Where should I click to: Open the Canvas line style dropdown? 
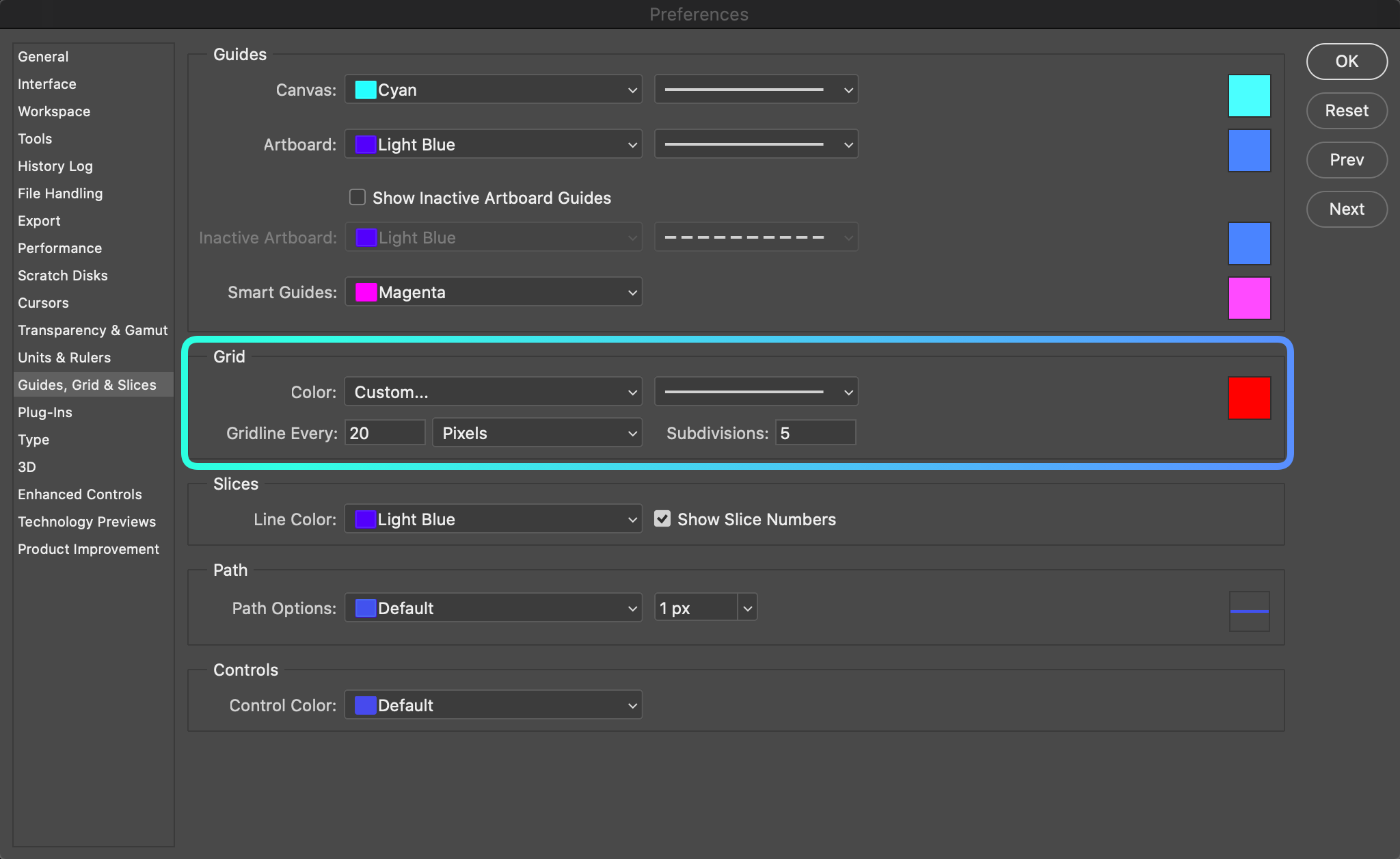tap(756, 90)
